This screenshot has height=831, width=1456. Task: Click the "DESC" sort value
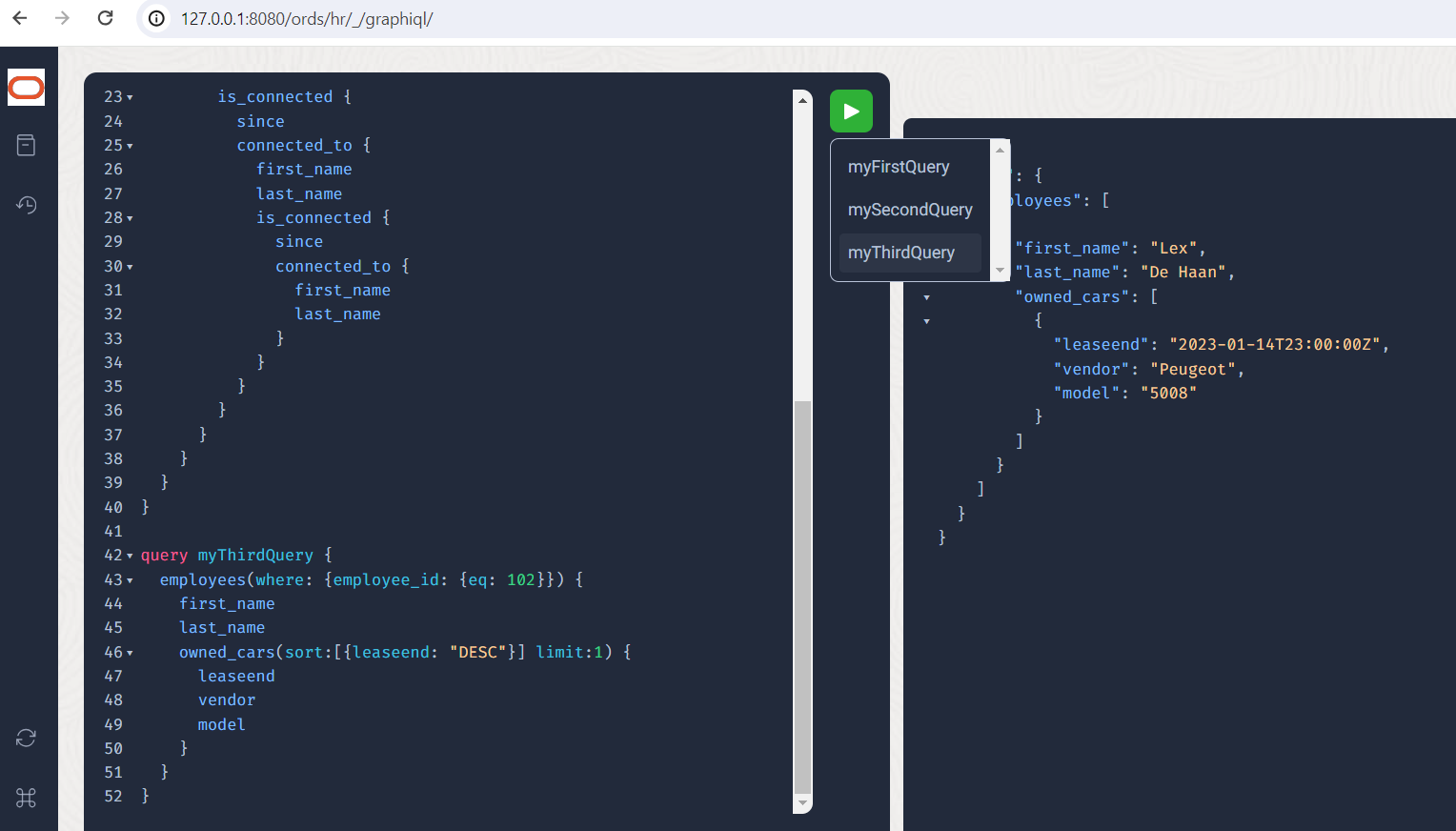coord(477,652)
